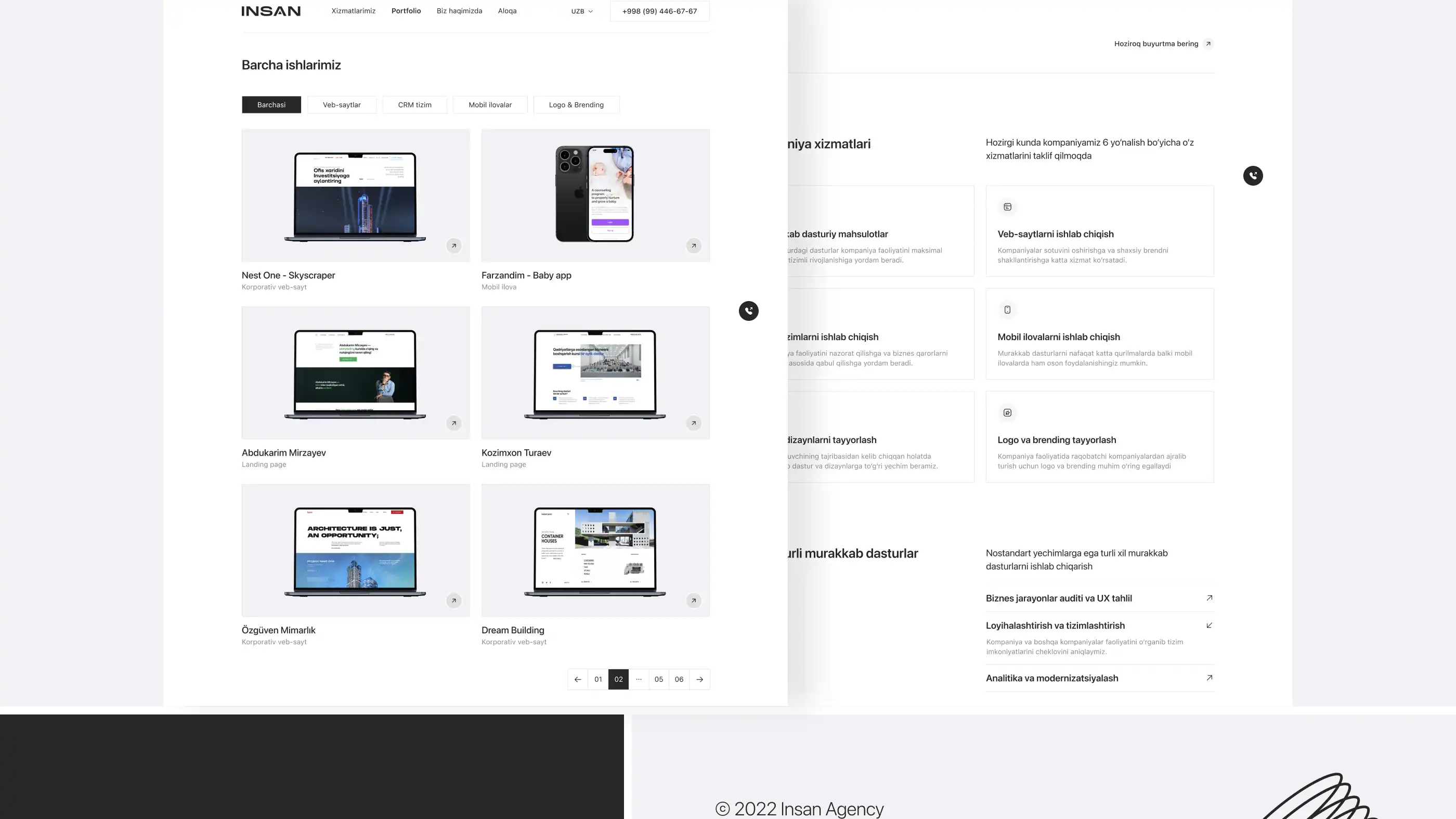
Task: Click arrow icon on Özgüven Mimarlık card
Action: tap(453, 601)
